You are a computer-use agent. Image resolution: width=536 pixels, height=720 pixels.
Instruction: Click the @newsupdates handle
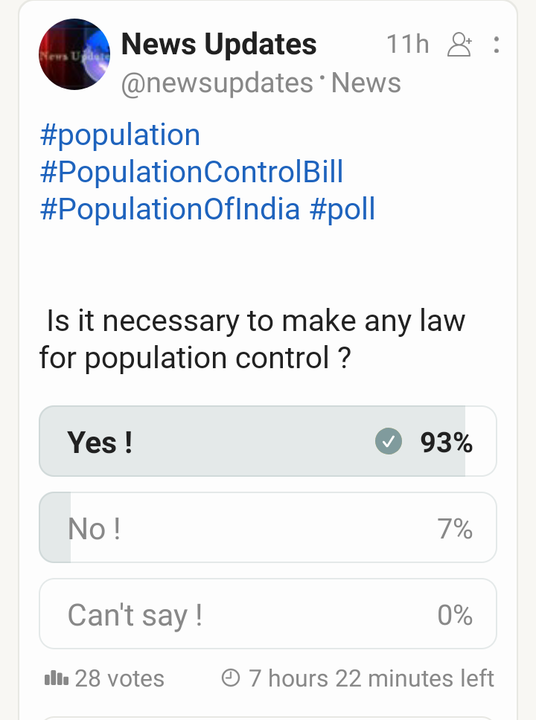(217, 84)
